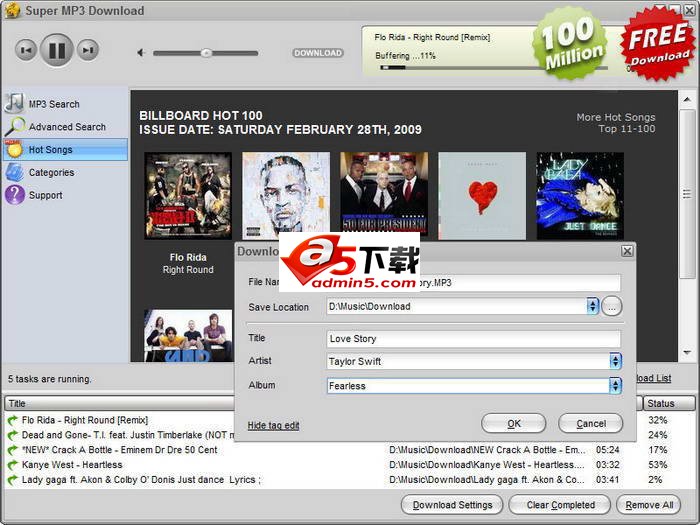This screenshot has height=525, width=700.
Task: Click the previous track button
Action: tap(25, 50)
